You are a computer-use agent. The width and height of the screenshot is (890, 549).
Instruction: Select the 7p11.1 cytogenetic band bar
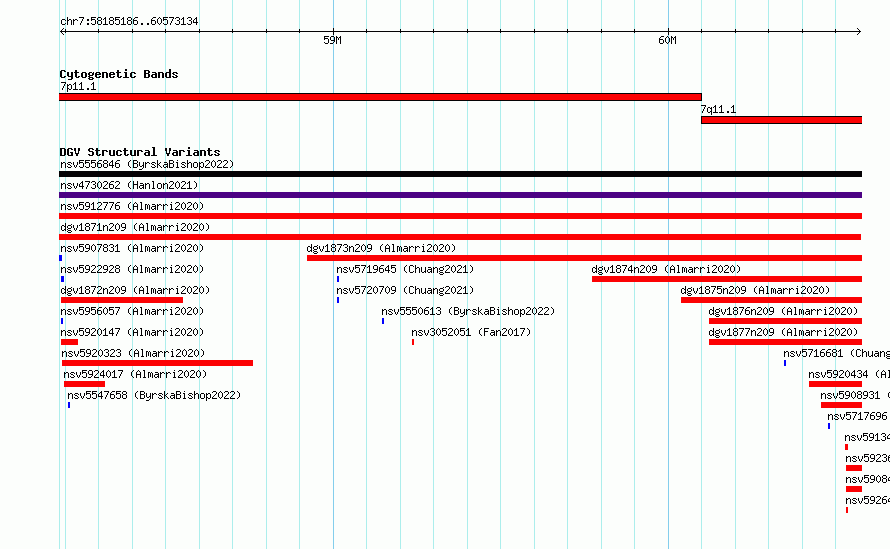coord(380,97)
